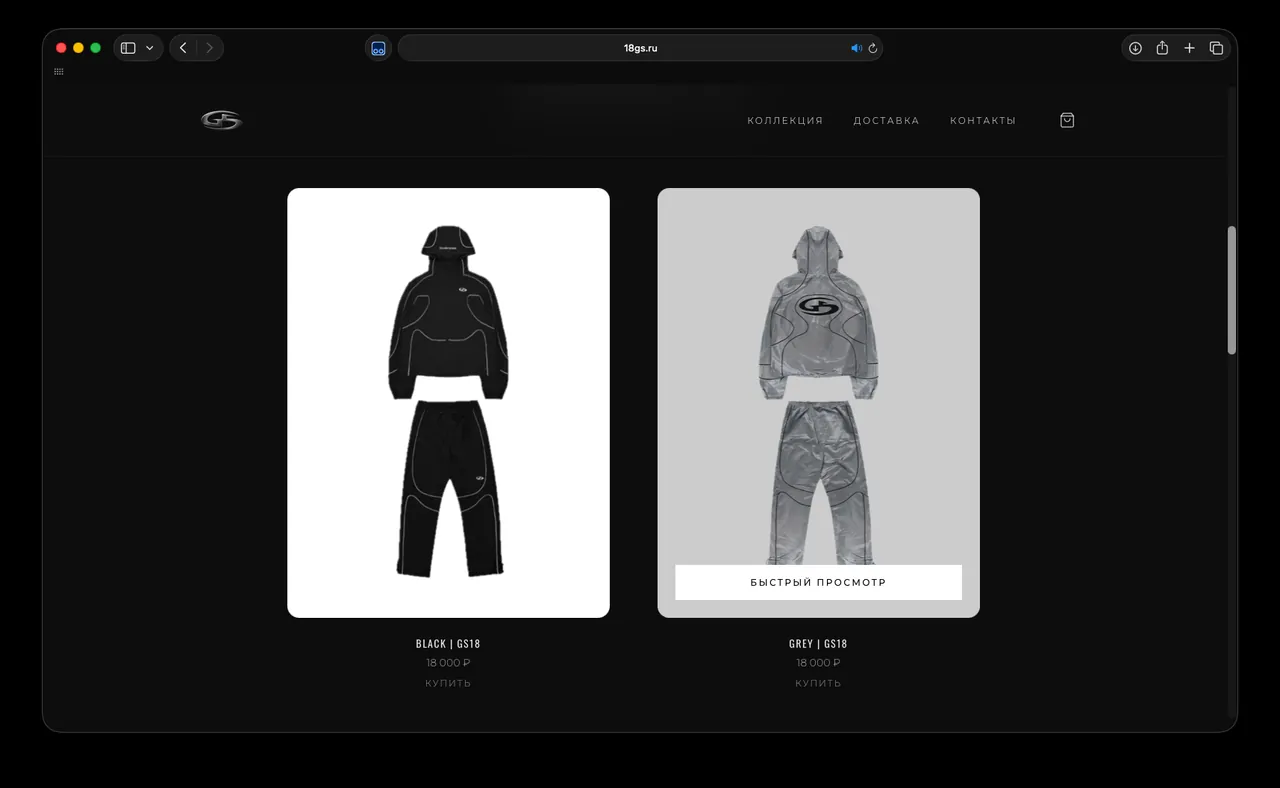The width and height of the screenshot is (1280, 788).
Task: Reload the page with refresh icon
Action: [873, 48]
